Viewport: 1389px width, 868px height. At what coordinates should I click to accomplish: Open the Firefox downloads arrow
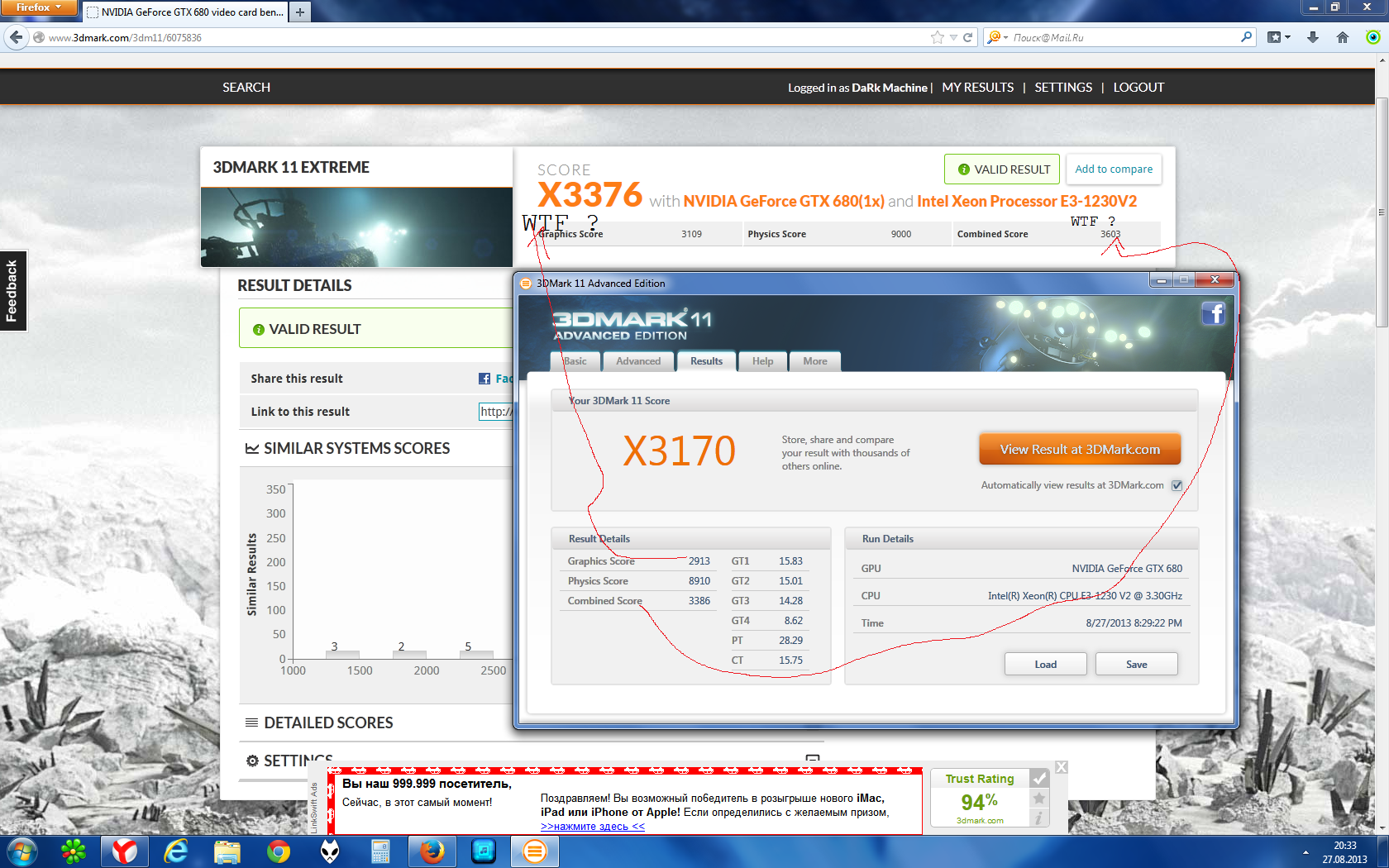coord(1313,37)
